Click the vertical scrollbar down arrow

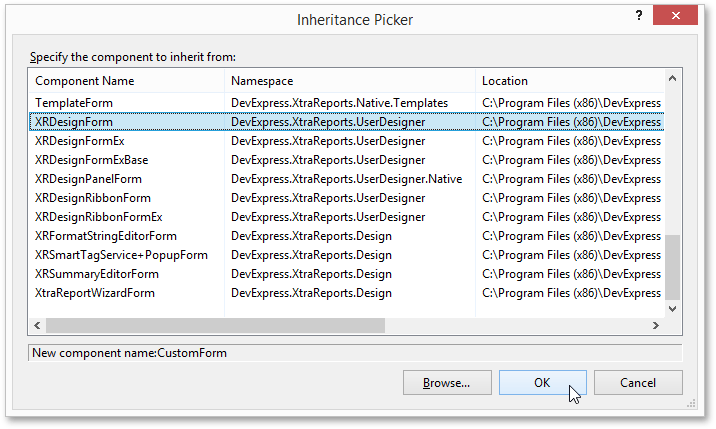tap(672, 308)
